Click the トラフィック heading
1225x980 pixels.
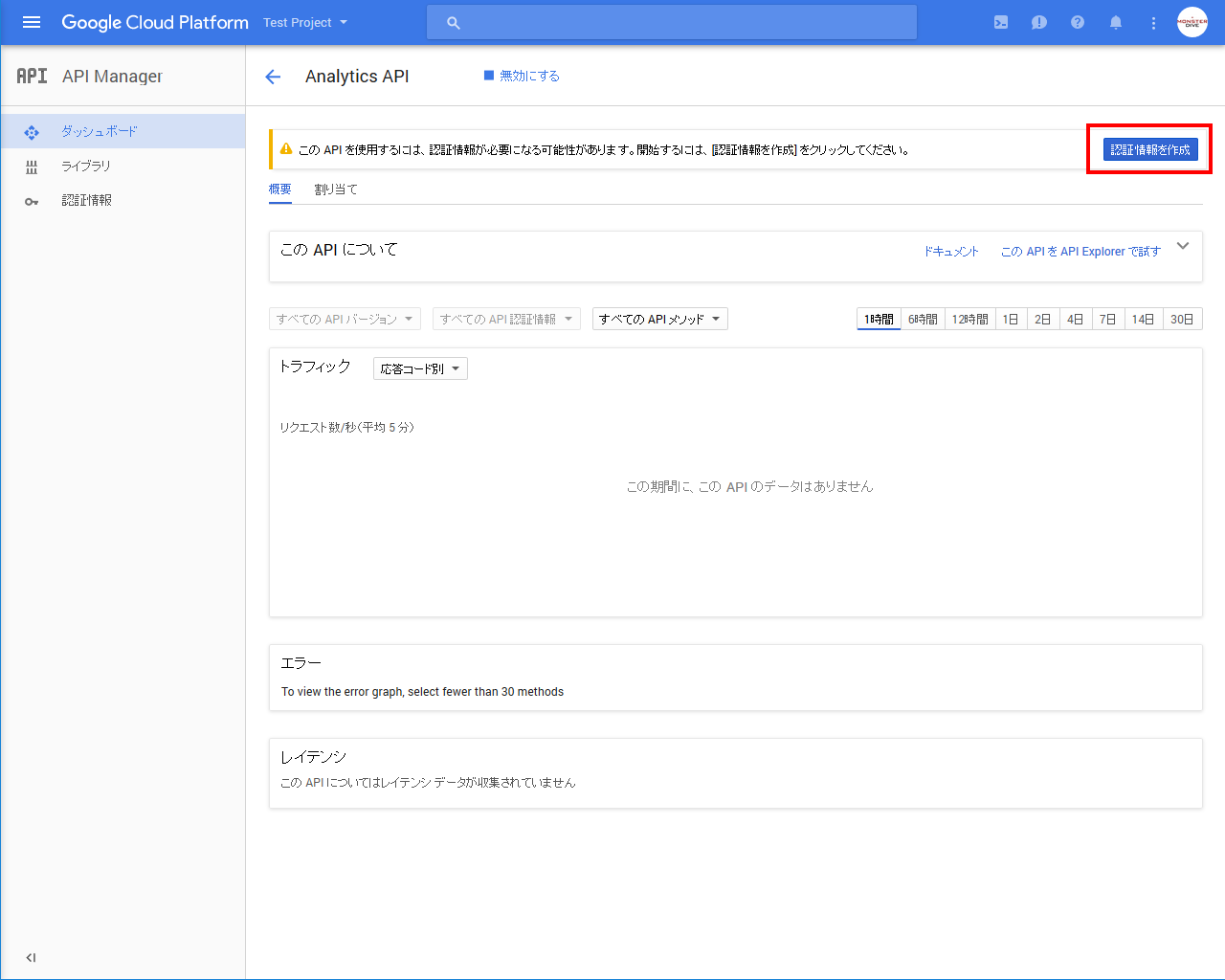coord(315,367)
